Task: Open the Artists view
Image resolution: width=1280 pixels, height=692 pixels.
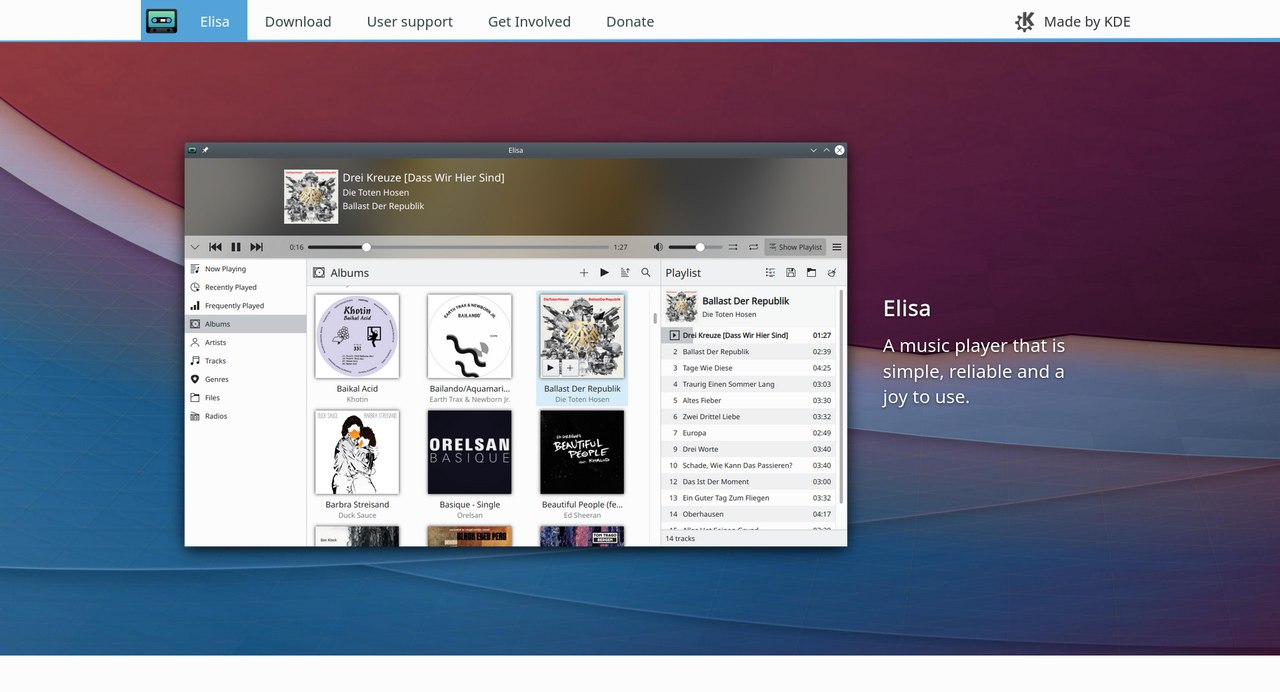Action: click(x=246, y=342)
